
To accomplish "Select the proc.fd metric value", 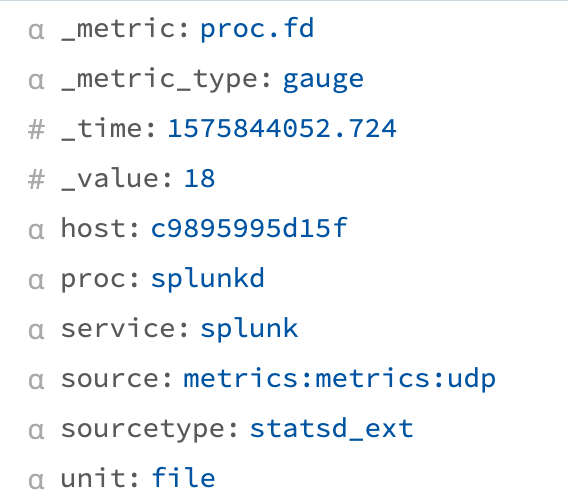I will click(257, 29).
